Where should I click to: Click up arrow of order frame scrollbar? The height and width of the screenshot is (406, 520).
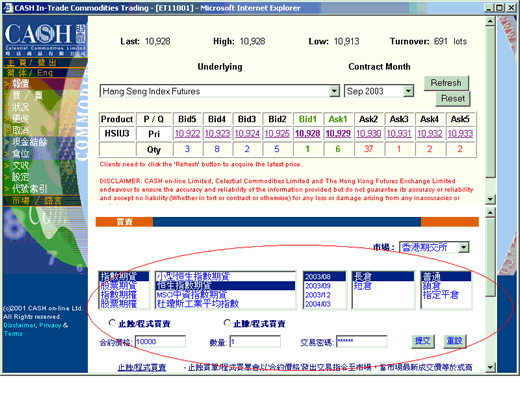[490, 212]
